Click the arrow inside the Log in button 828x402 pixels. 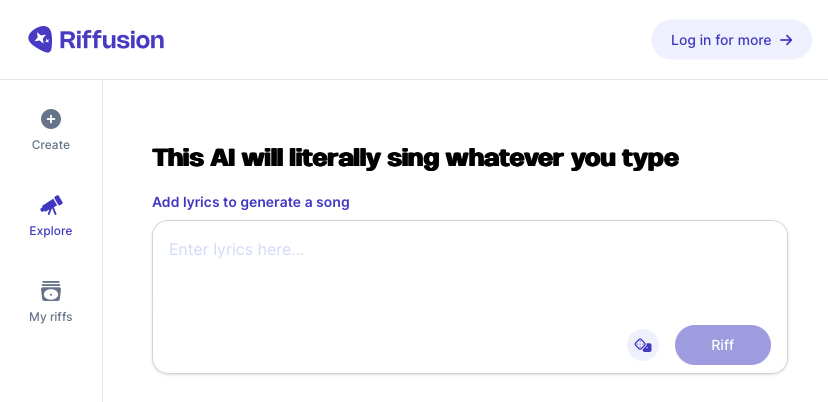pos(786,40)
